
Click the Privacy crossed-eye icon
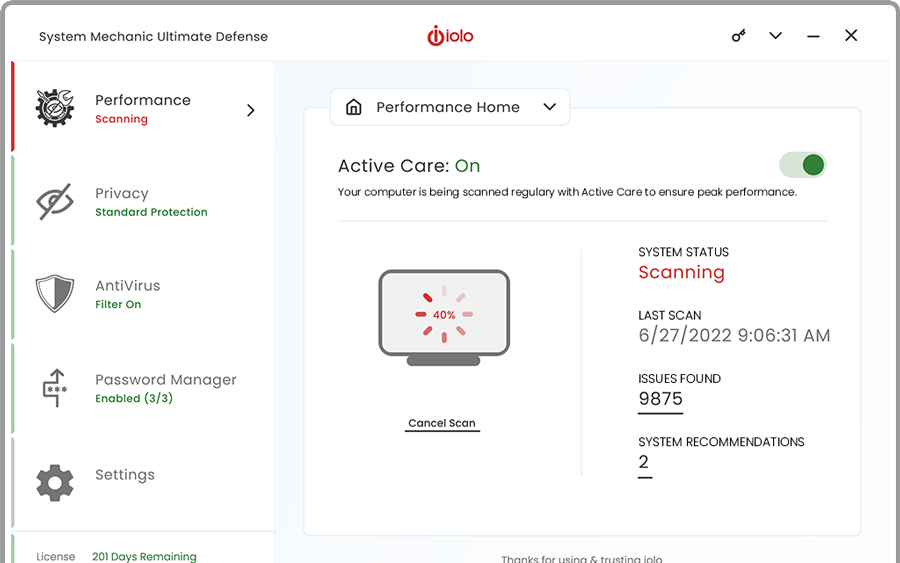(x=55, y=201)
